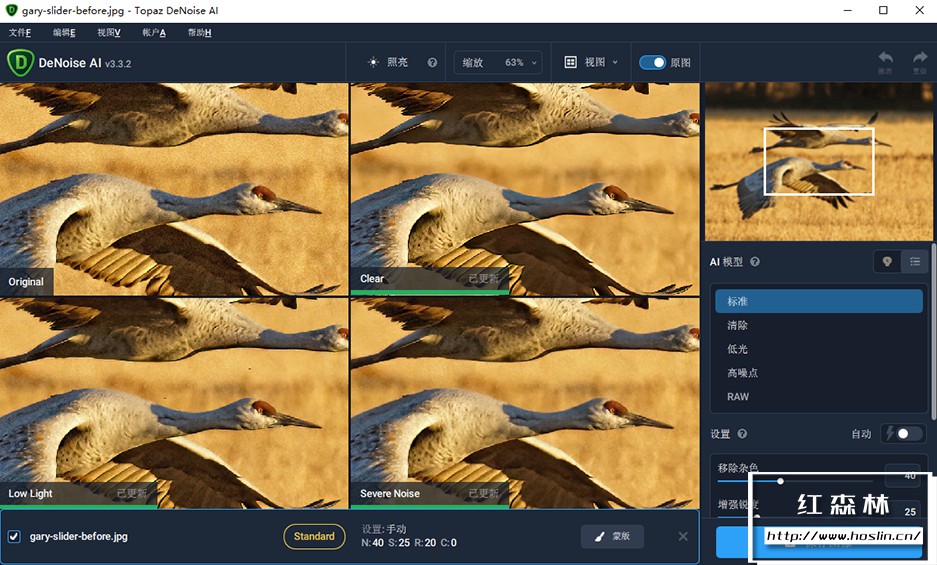Select the 清除 Clear AI model
The image size is (937, 565).
(819, 325)
